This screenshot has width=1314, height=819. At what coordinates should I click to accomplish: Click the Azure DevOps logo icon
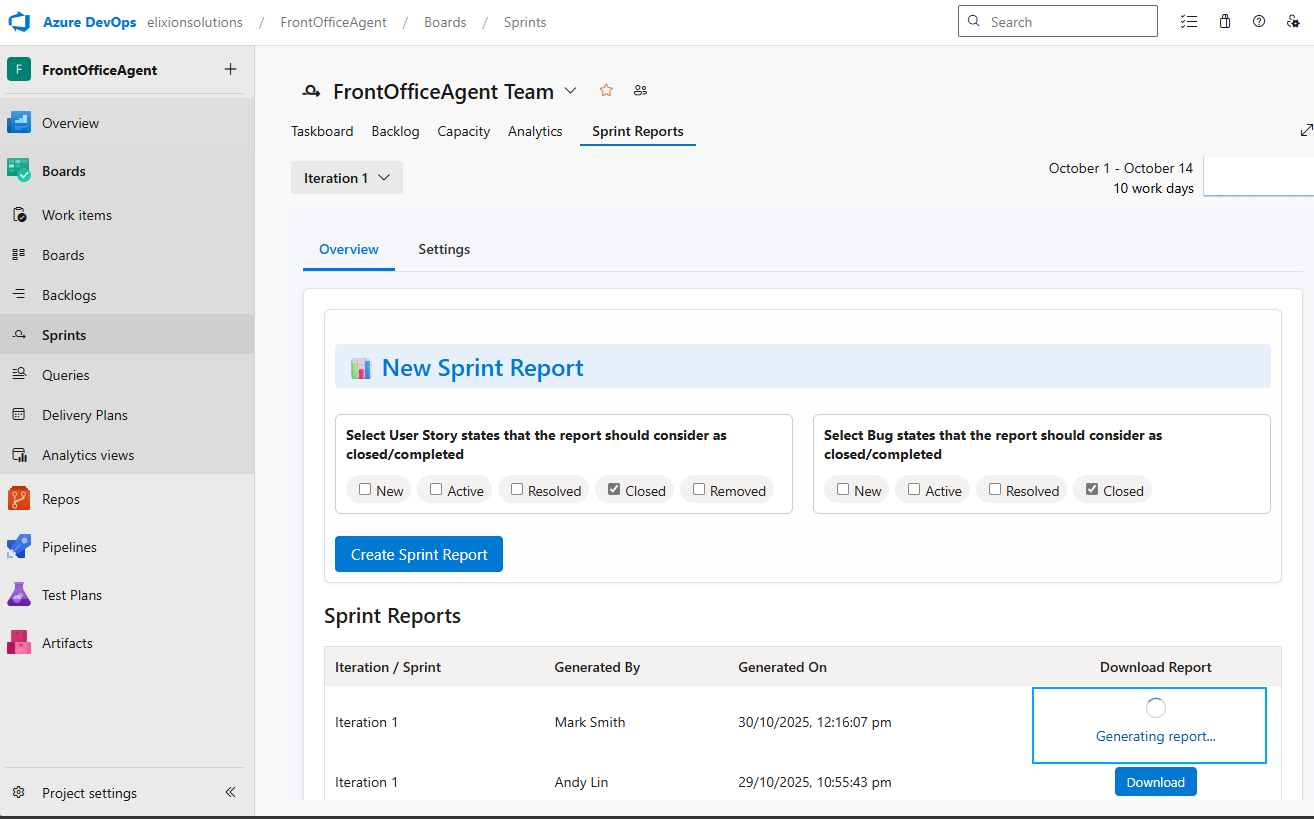[x=20, y=22]
